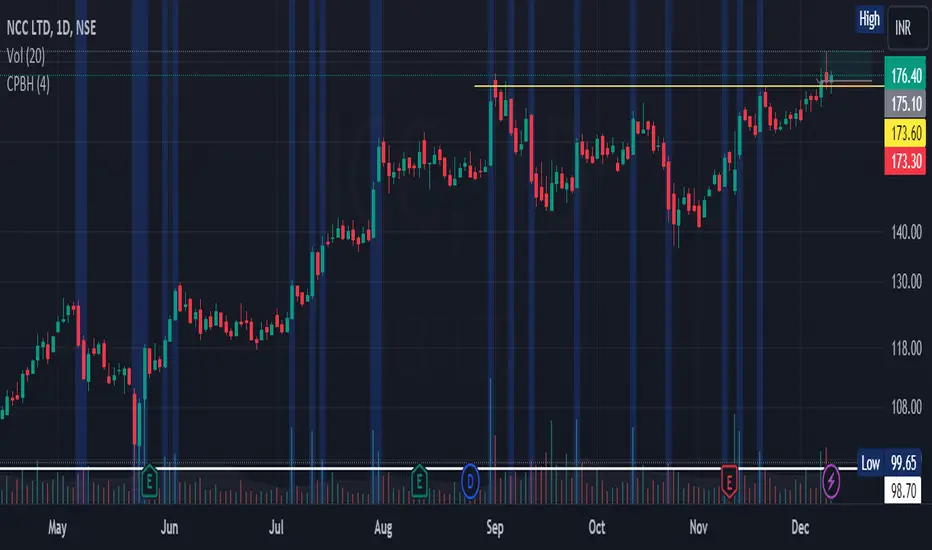The width and height of the screenshot is (932, 550).
Task: Click the Nov label on time axis
Action: [x=699, y=527]
